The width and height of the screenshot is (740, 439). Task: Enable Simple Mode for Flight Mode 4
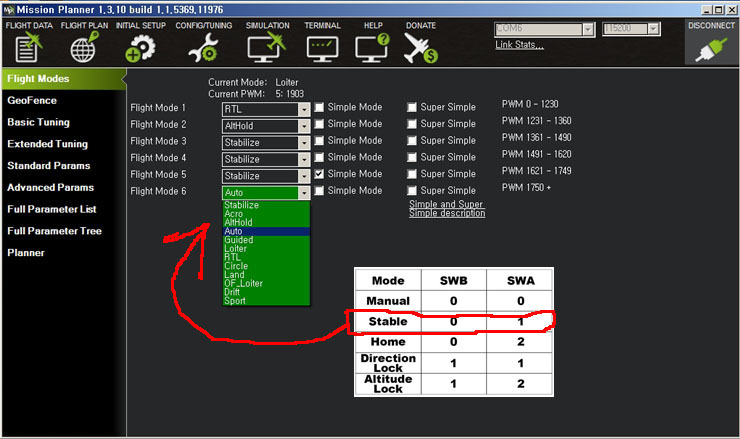pyautogui.click(x=320, y=157)
